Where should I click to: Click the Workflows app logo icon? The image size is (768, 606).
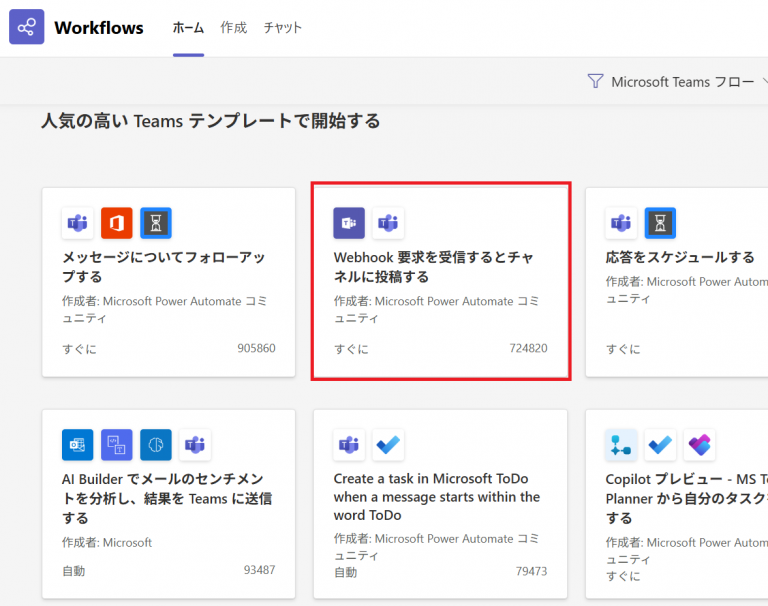[x=27, y=27]
